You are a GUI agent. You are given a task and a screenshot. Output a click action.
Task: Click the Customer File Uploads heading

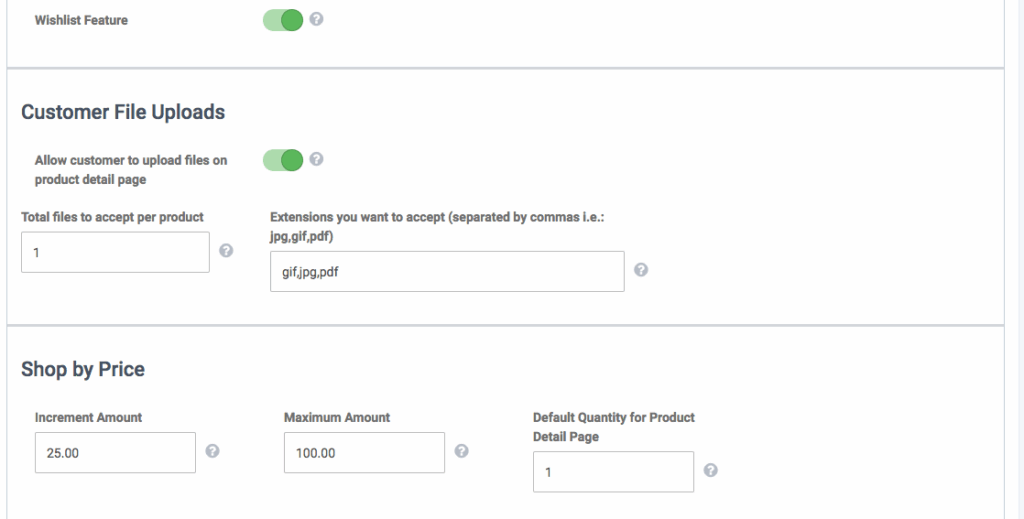click(x=123, y=112)
